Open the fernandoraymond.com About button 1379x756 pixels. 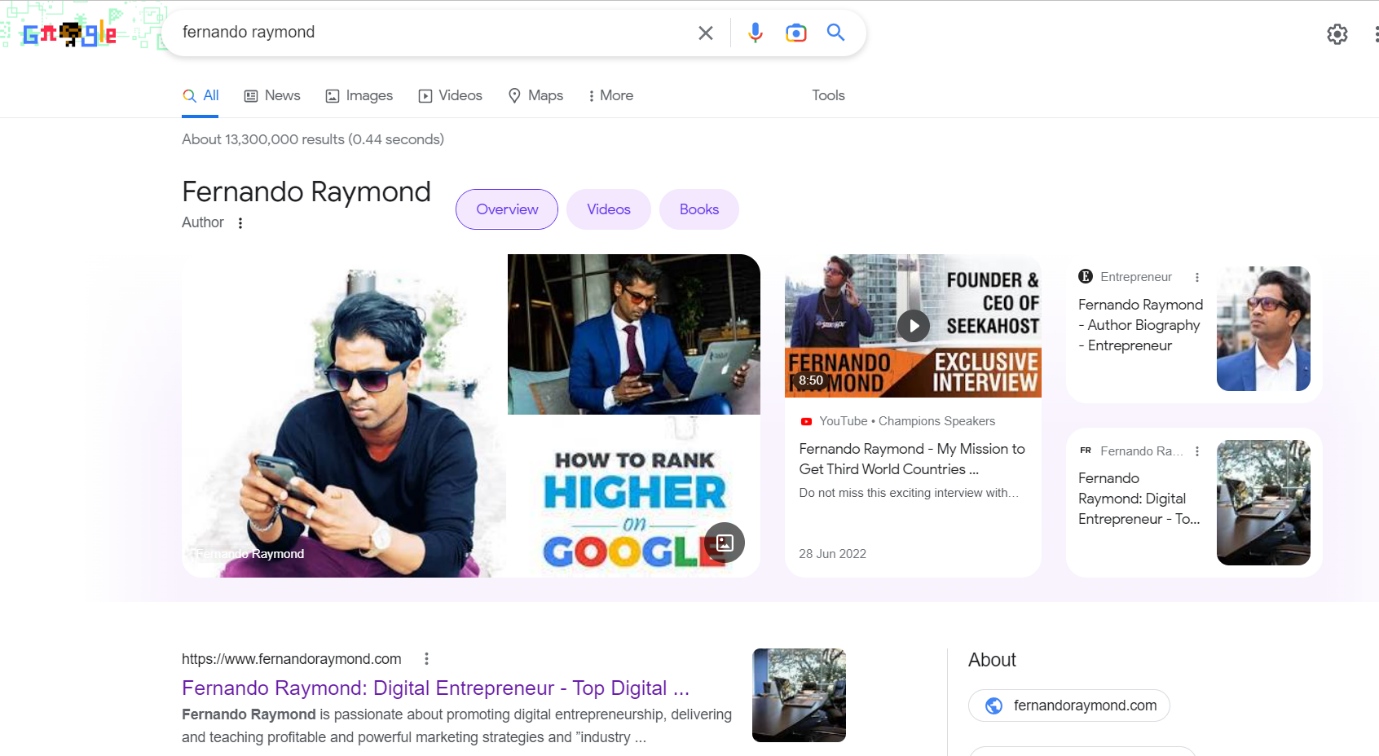[x=1069, y=706]
